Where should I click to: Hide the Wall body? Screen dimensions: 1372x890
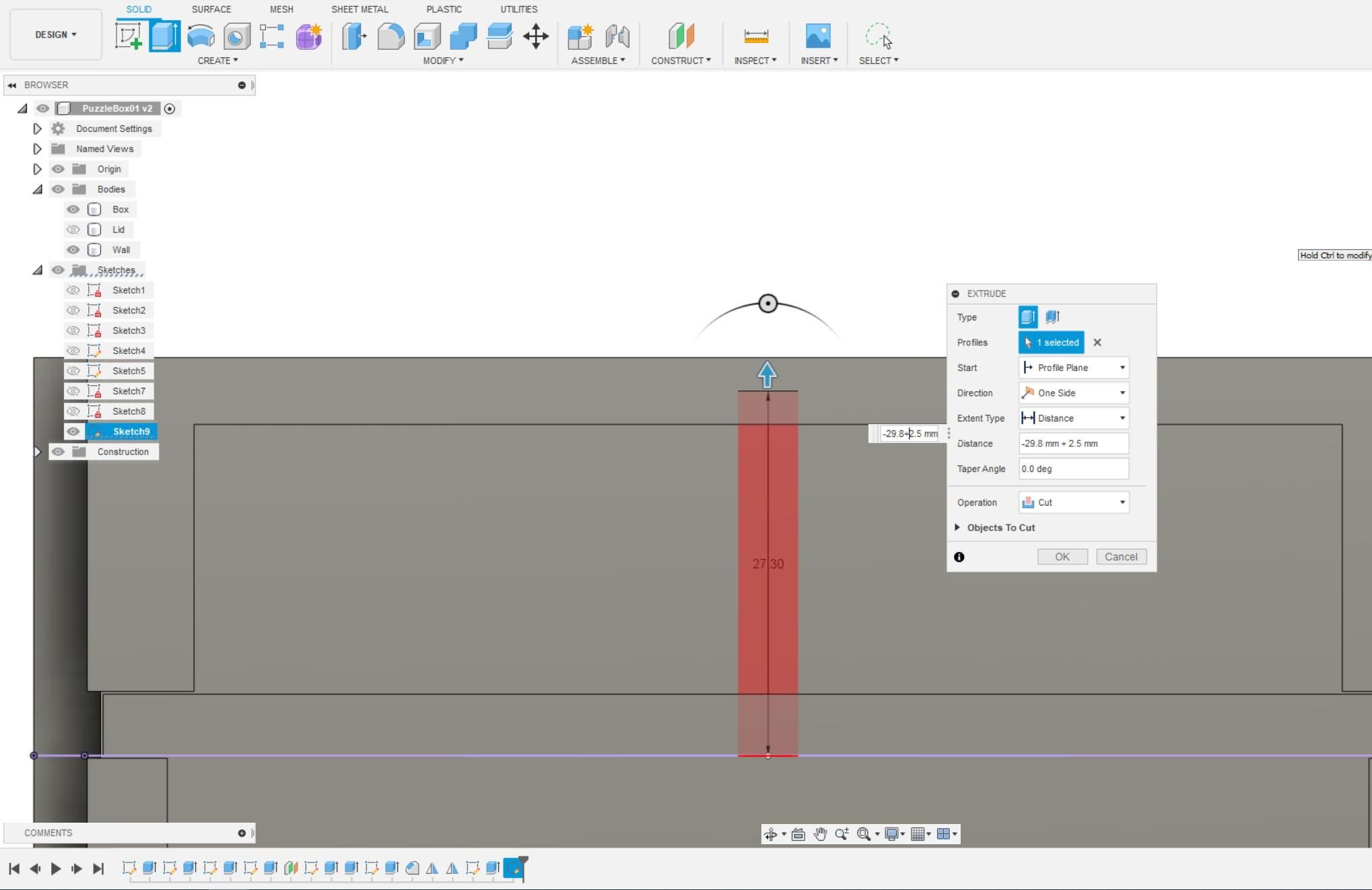click(x=73, y=250)
